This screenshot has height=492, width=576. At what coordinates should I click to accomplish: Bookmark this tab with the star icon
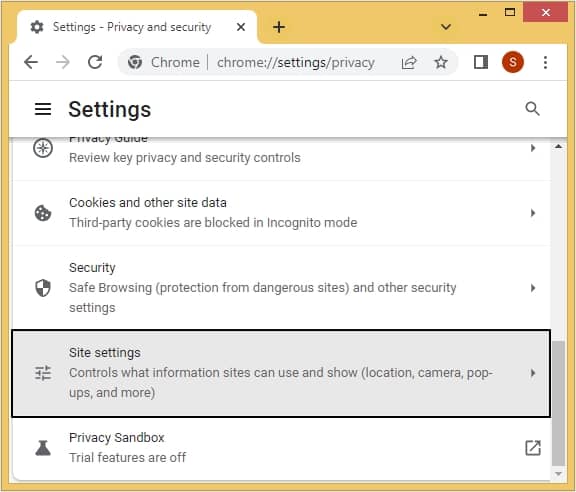(x=441, y=62)
